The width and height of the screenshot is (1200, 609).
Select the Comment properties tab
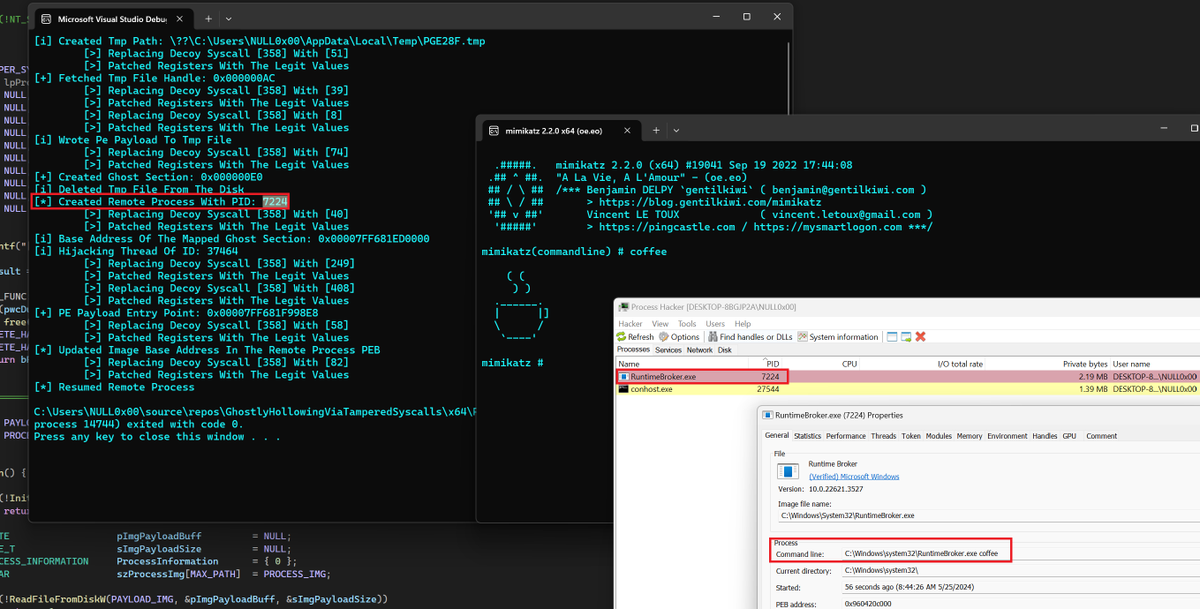coord(1101,436)
